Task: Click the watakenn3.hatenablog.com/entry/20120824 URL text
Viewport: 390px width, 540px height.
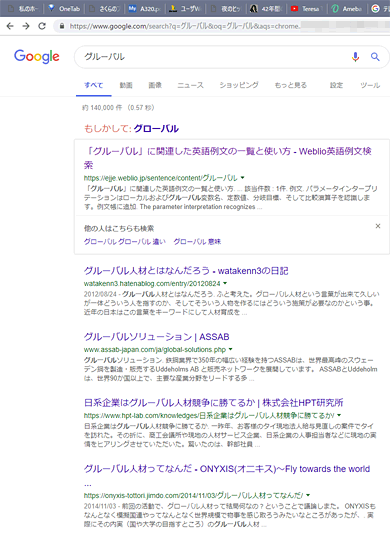Action: click(x=152, y=283)
